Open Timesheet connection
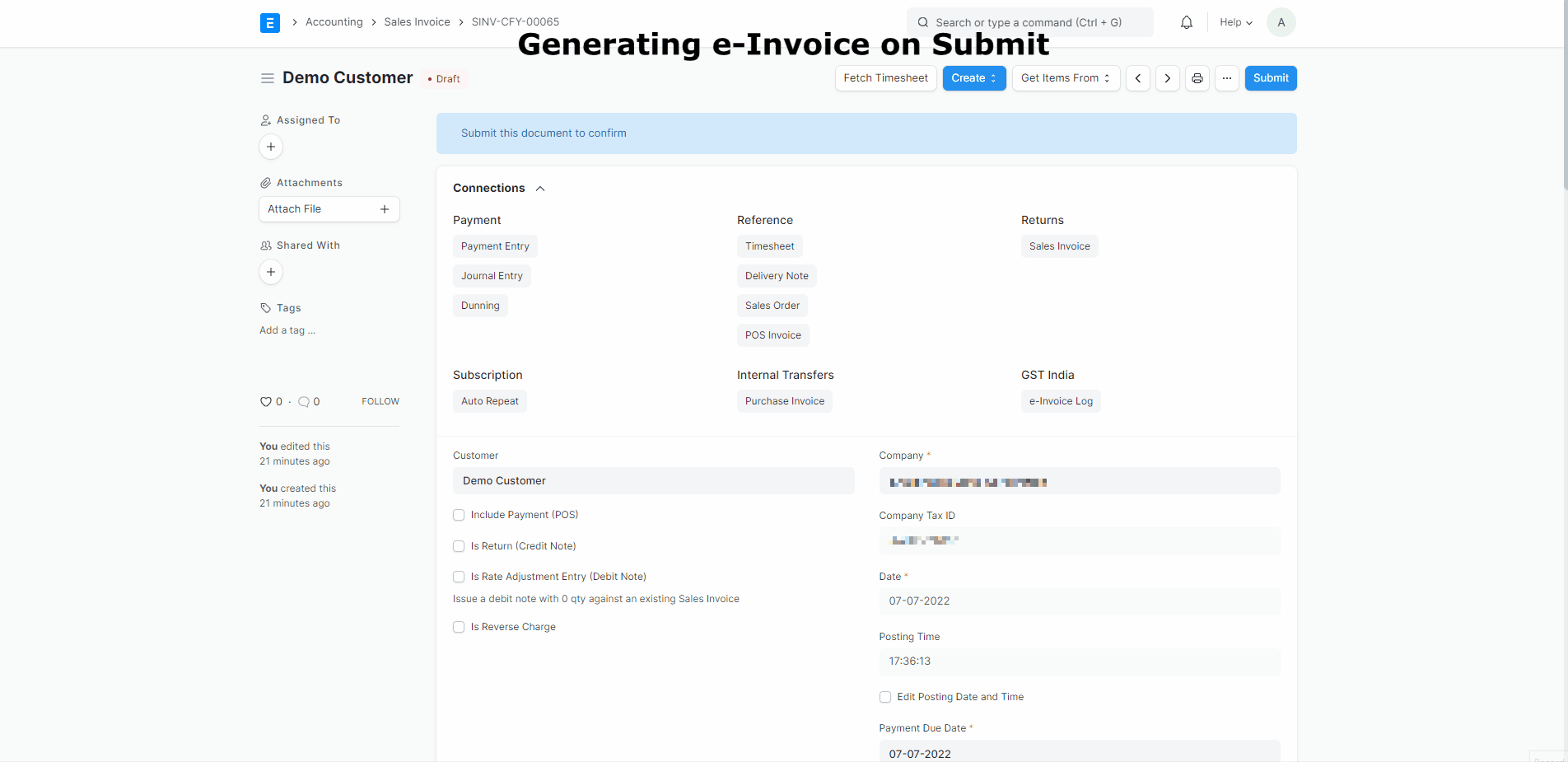The height and width of the screenshot is (762, 1568). (x=769, y=246)
